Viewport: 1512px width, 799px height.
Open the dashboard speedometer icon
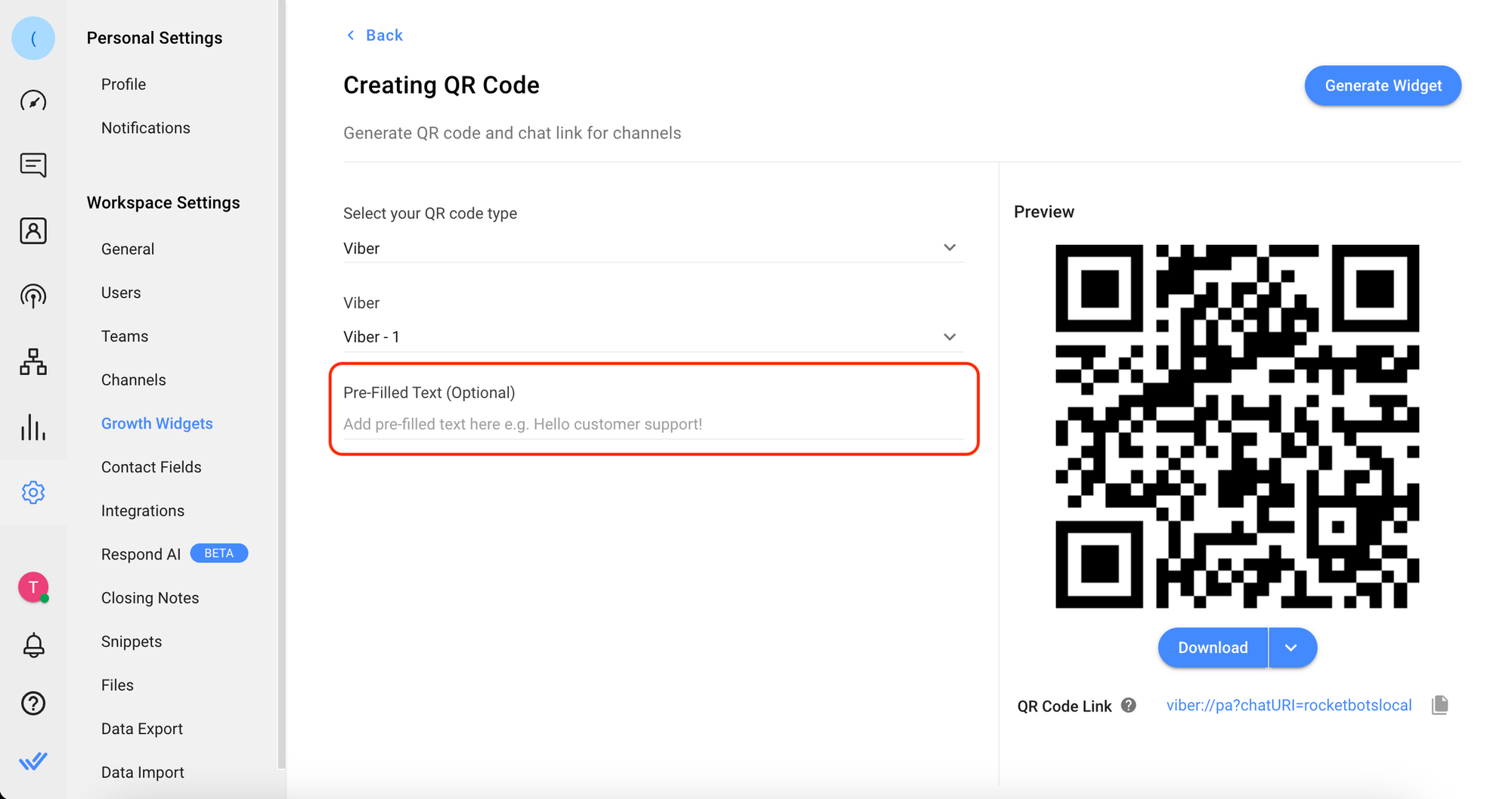[33, 101]
